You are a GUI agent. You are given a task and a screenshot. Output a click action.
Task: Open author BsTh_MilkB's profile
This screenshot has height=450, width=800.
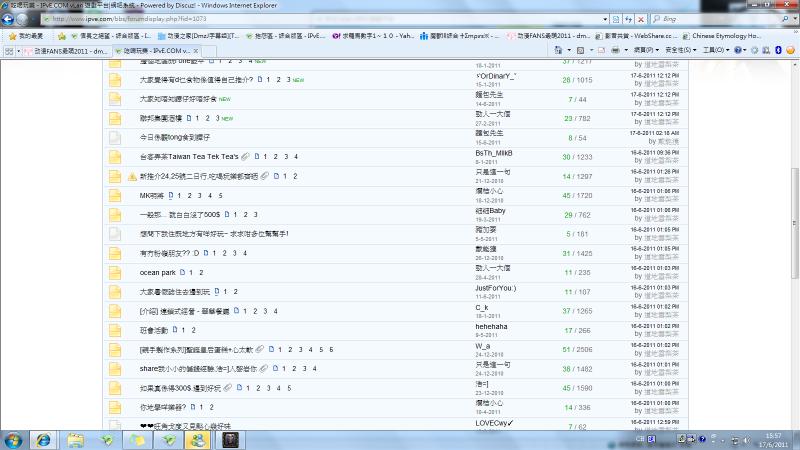point(493,153)
